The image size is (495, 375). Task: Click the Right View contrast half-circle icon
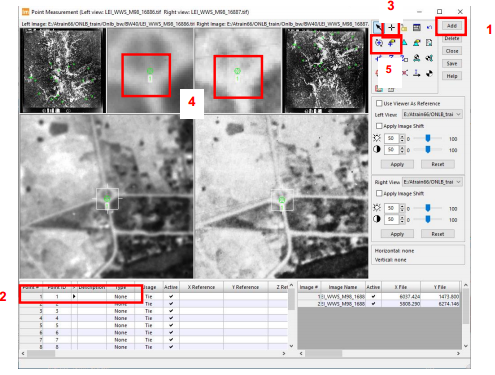click(x=377, y=219)
